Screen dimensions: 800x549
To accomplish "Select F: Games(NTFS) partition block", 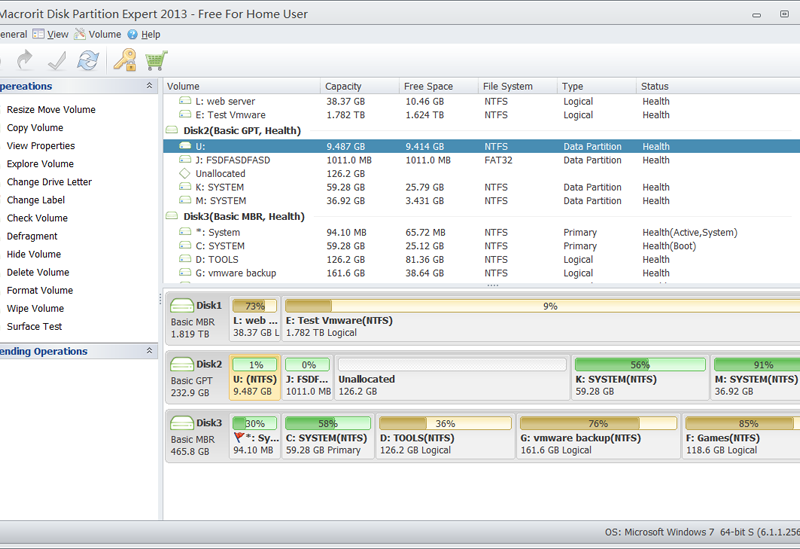I will tap(741, 436).
